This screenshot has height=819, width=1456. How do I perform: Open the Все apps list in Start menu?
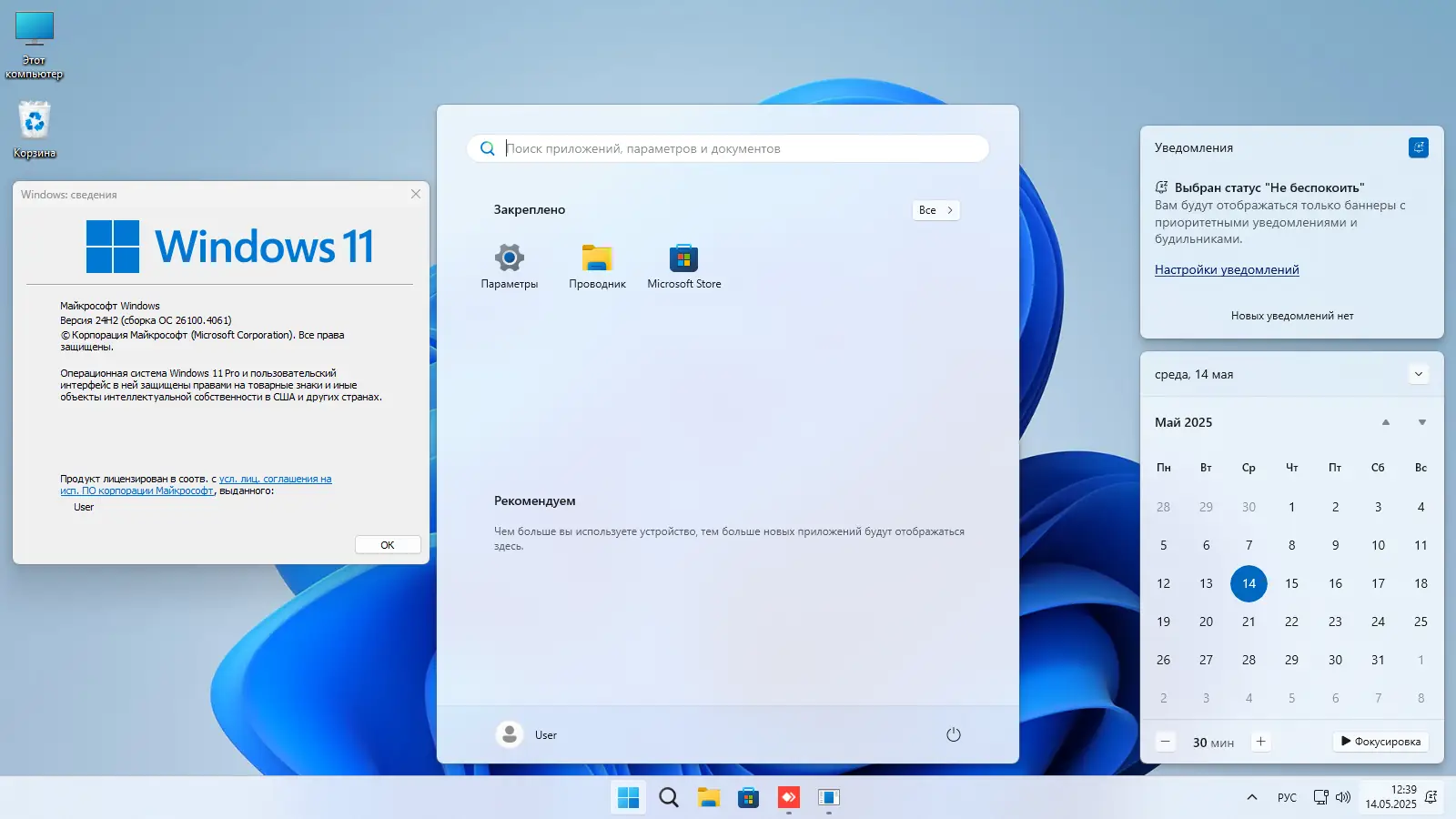point(935,209)
